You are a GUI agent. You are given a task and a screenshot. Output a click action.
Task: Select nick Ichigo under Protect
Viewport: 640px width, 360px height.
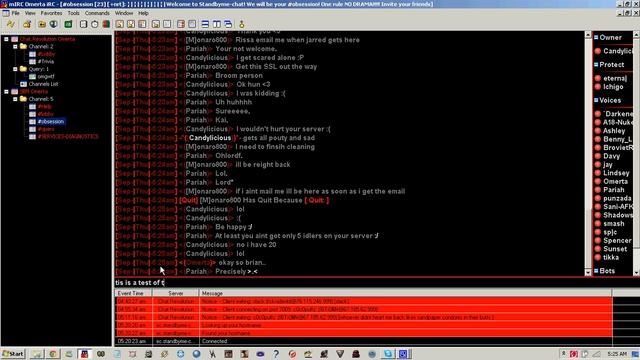click(x=613, y=87)
